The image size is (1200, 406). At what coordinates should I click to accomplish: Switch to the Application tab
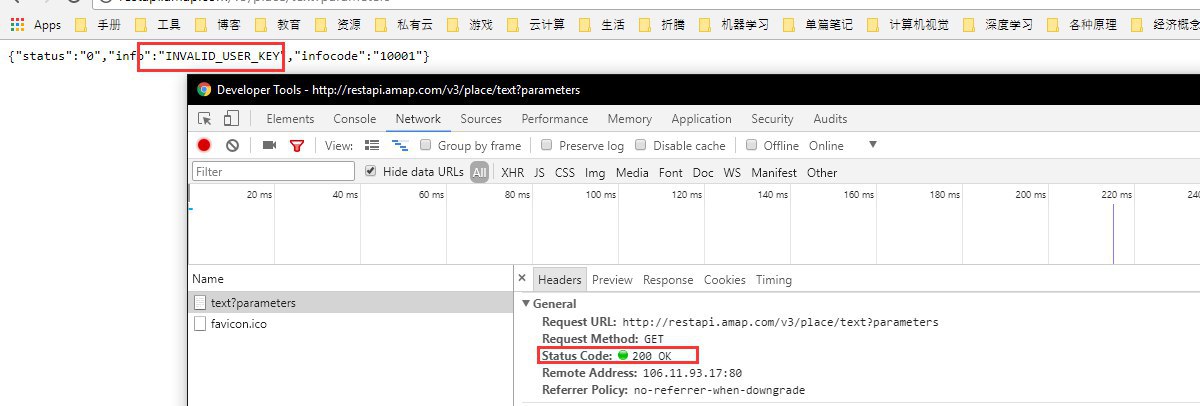tap(702, 119)
